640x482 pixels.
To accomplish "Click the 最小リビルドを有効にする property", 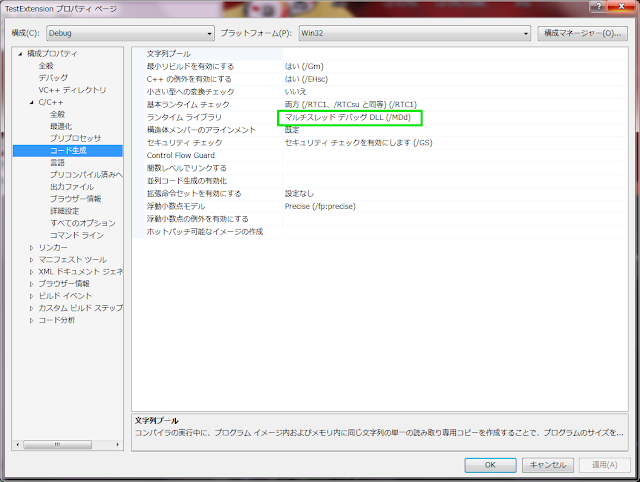I will 190,67.
